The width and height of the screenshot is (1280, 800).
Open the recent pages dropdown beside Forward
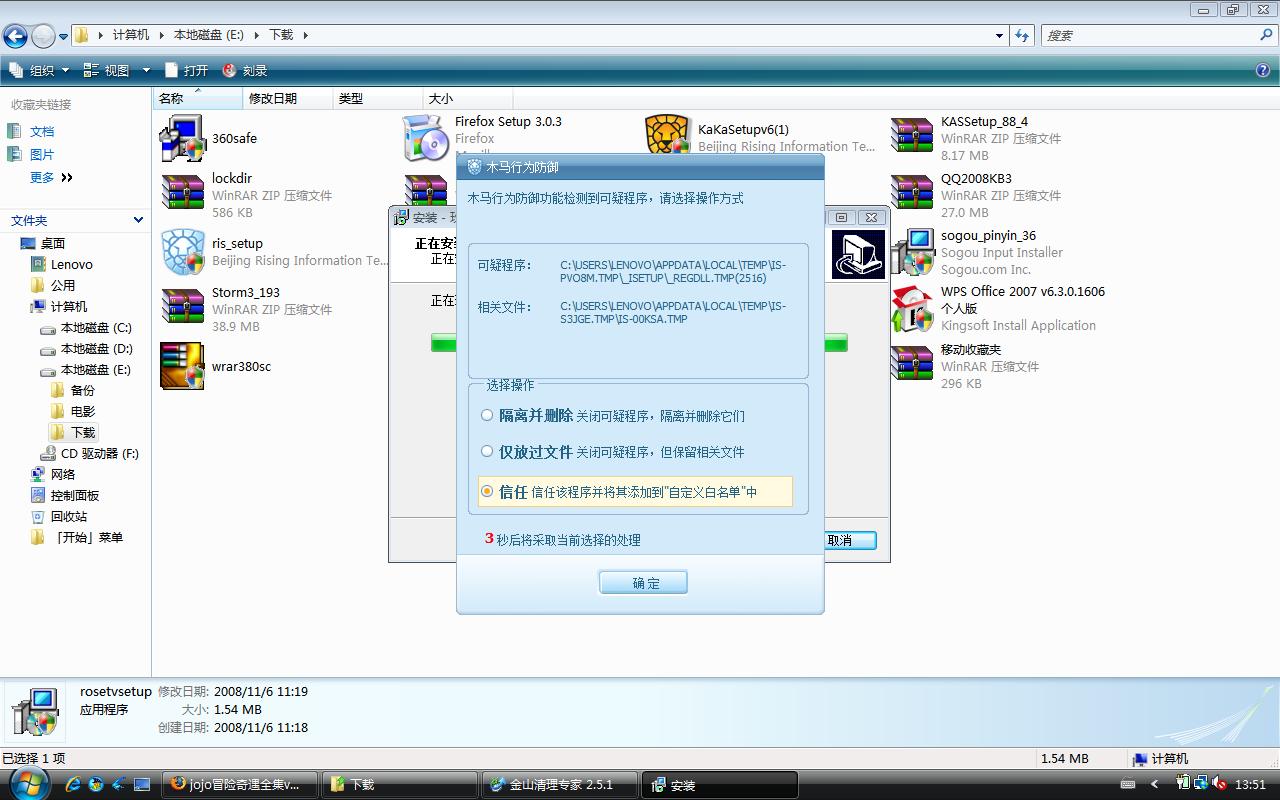(64, 37)
